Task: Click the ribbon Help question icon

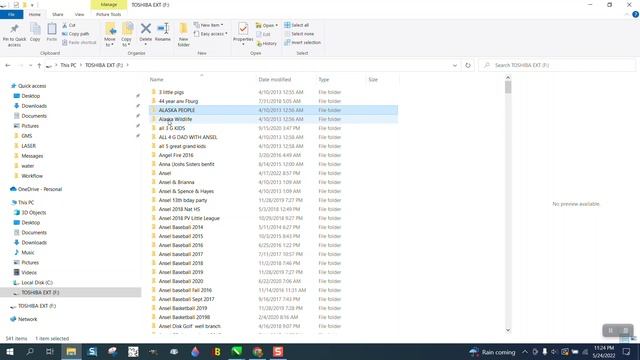Action: [635, 14]
